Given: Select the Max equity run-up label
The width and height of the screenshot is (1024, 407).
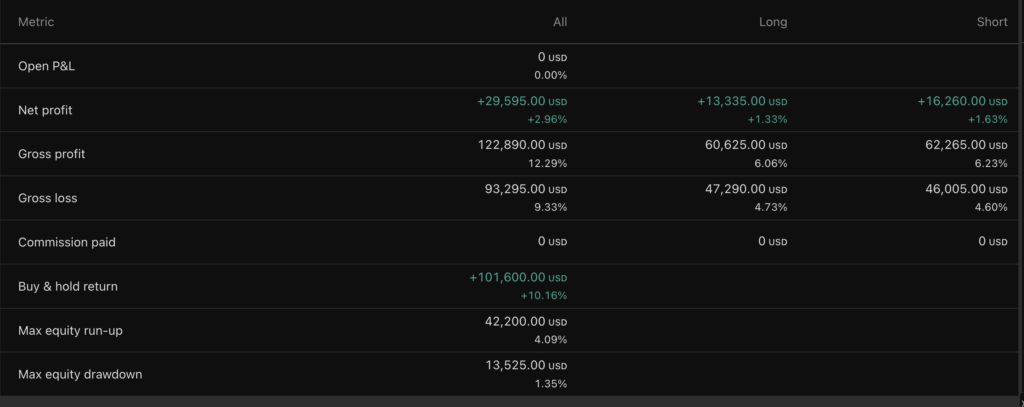Looking at the screenshot, I should pos(68,330).
